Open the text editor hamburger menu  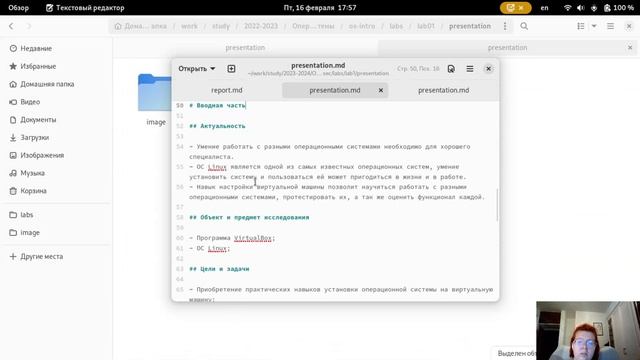tap(470, 69)
